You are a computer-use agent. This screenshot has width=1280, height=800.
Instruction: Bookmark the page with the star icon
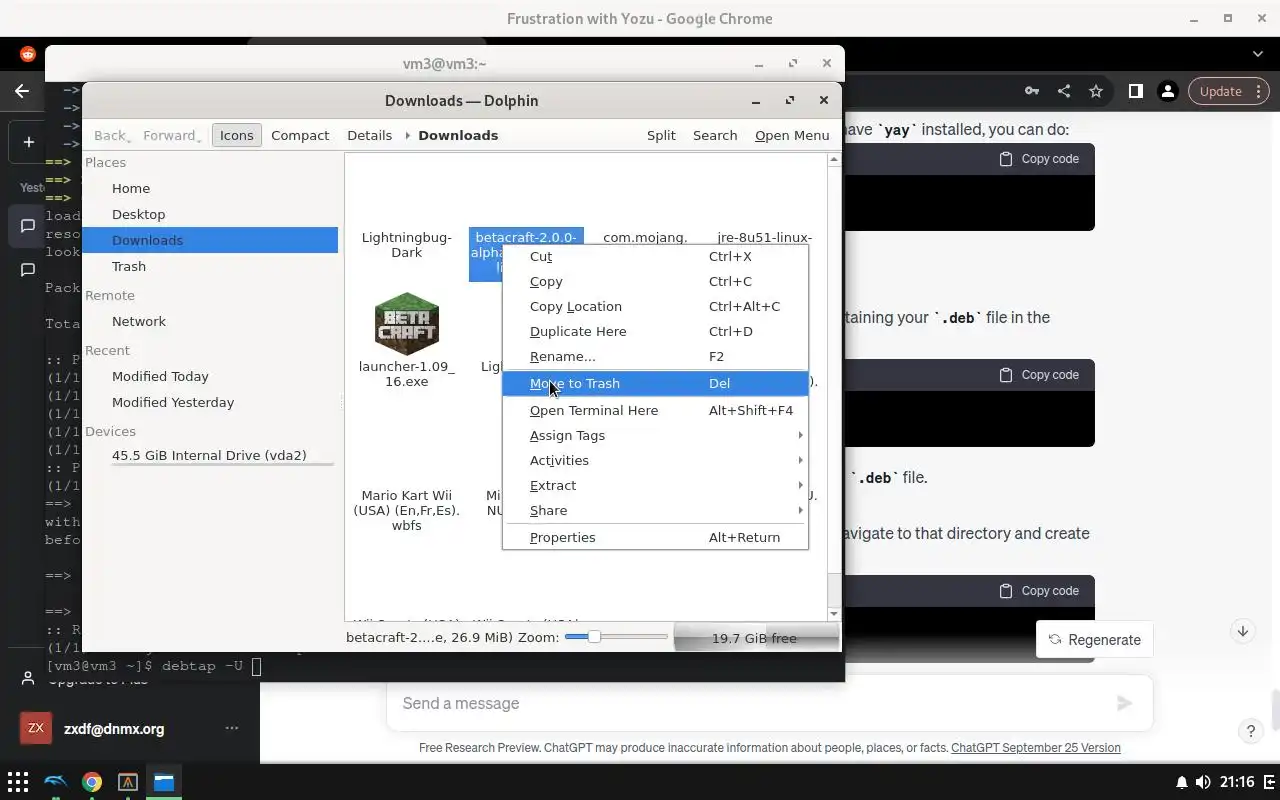tap(1096, 91)
